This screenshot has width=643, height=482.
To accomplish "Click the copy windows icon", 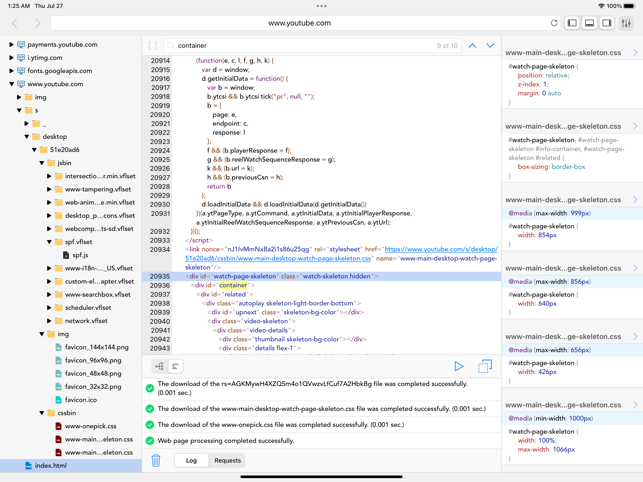I will tap(485, 366).
